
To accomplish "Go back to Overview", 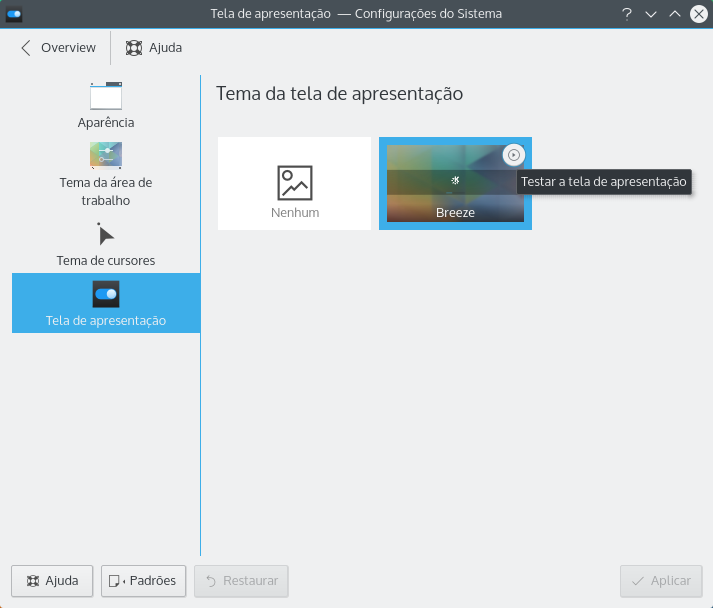I will [58, 47].
